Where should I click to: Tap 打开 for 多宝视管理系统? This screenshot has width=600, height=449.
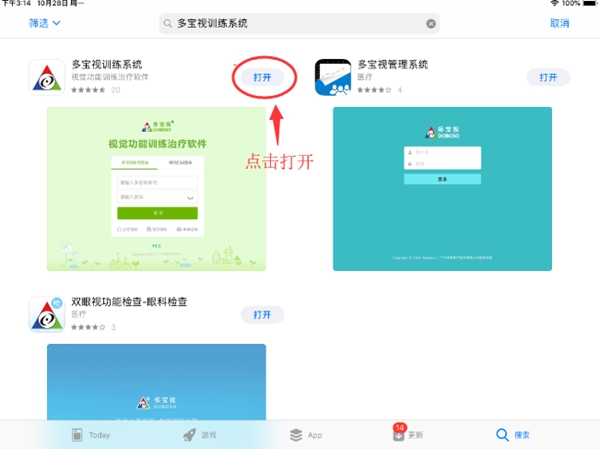tap(548, 78)
